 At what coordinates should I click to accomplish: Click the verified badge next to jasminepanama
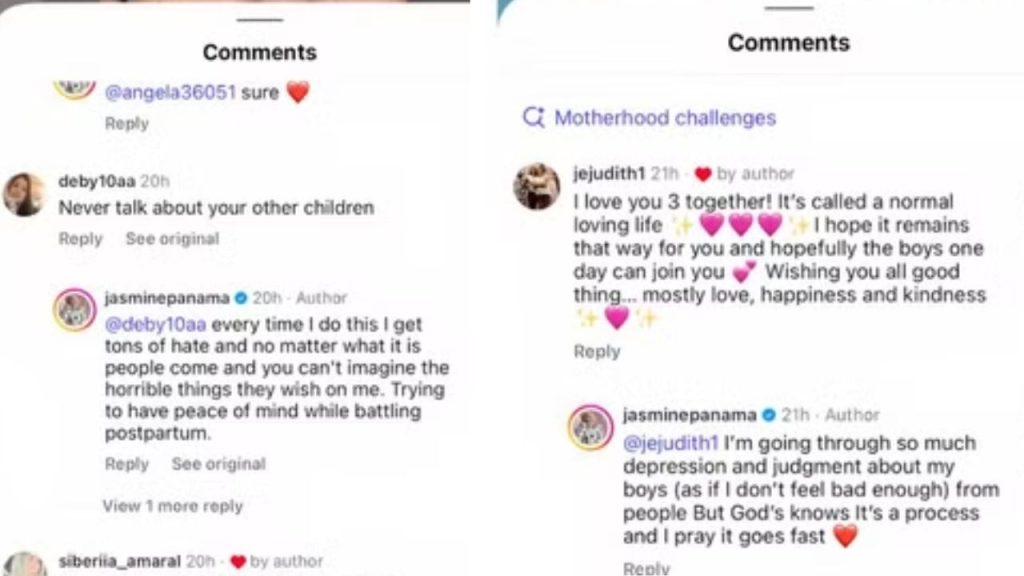239,297
